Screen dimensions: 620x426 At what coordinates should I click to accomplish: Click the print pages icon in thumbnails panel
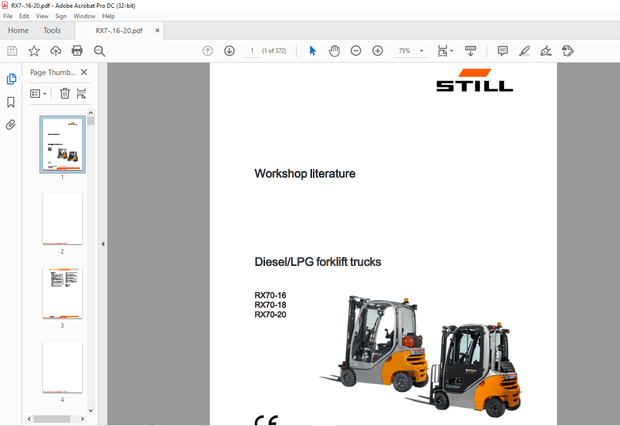pos(81,94)
